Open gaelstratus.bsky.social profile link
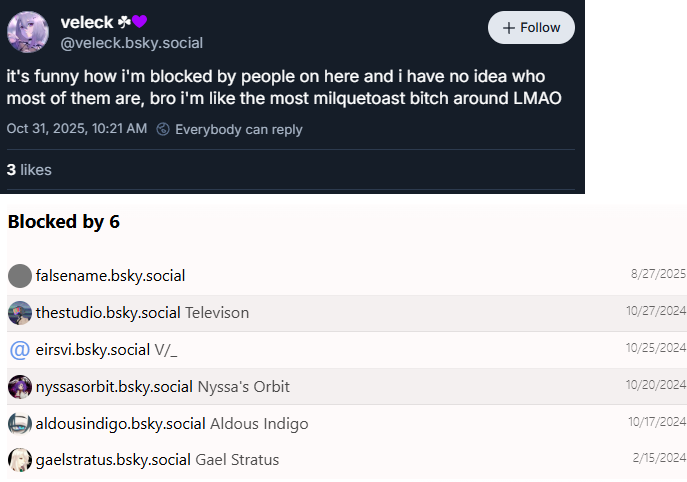Screen dimensions: 687x482 pyautogui.click(x=113, y=460)
